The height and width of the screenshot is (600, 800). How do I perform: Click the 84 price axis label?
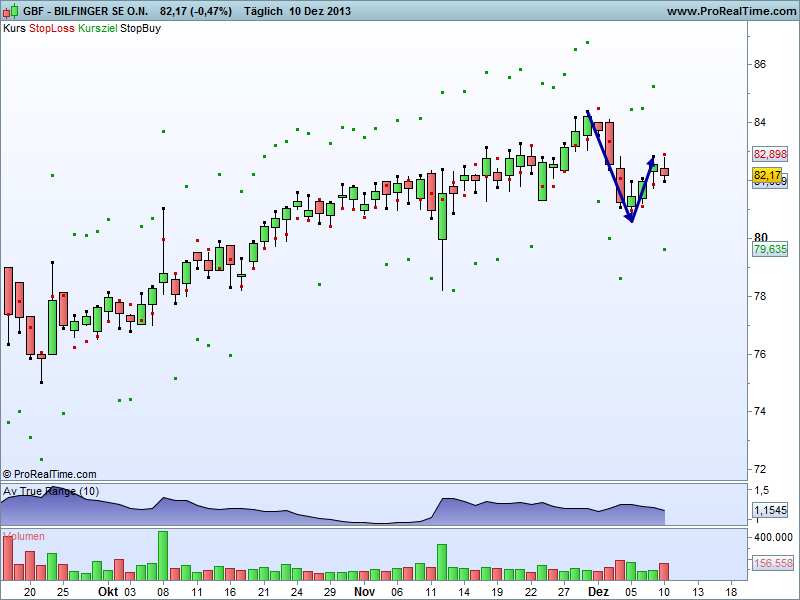point(760,122)
